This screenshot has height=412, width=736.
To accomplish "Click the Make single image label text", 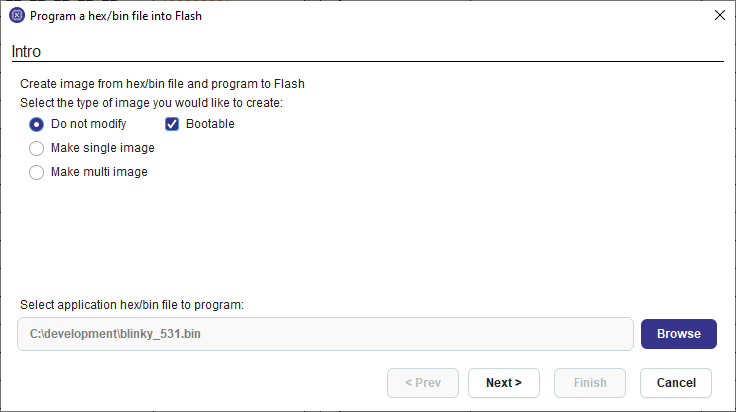I will (x=103, y=148).
